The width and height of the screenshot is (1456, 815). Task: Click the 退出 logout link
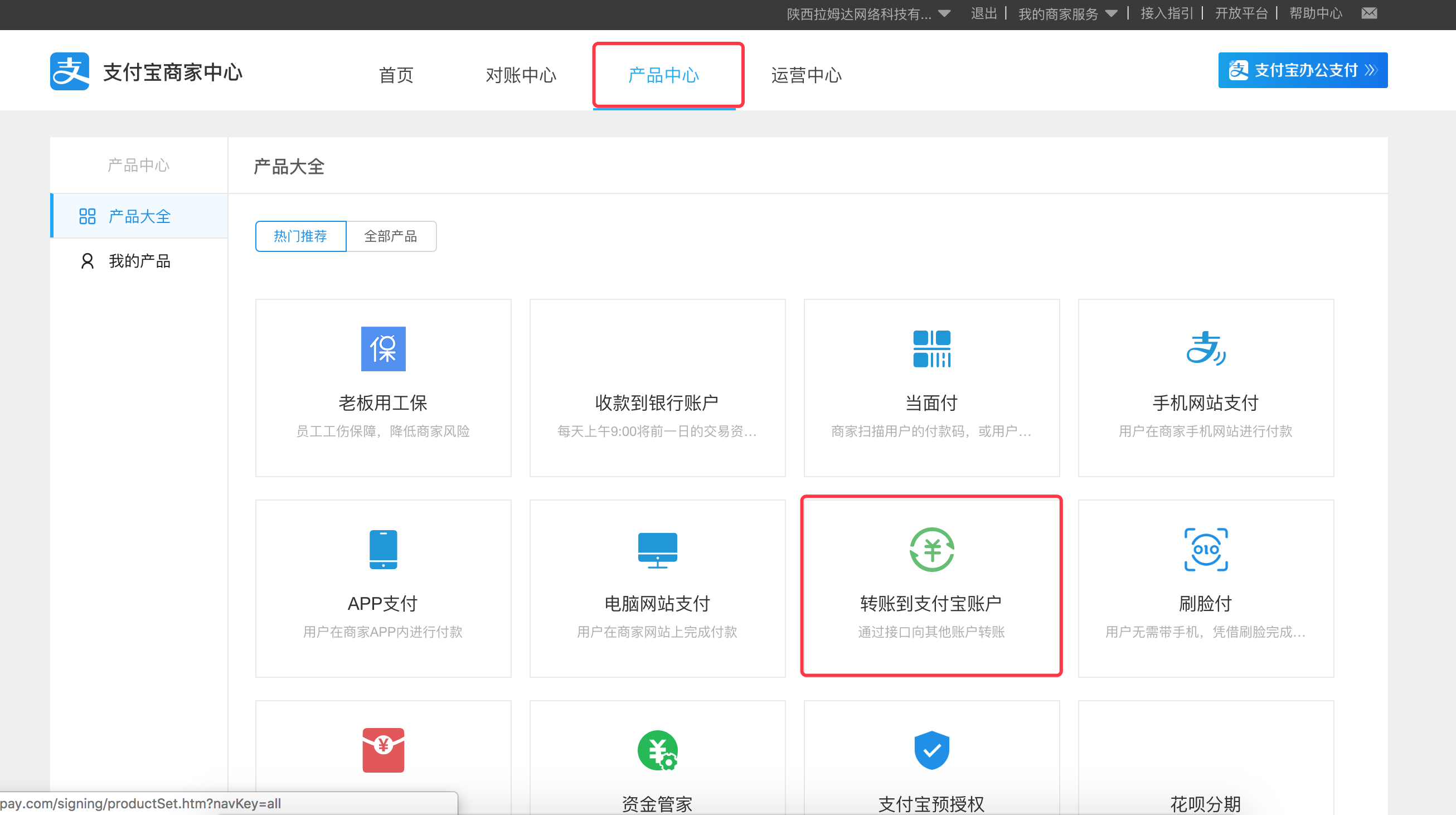click(x=983, y=13)
